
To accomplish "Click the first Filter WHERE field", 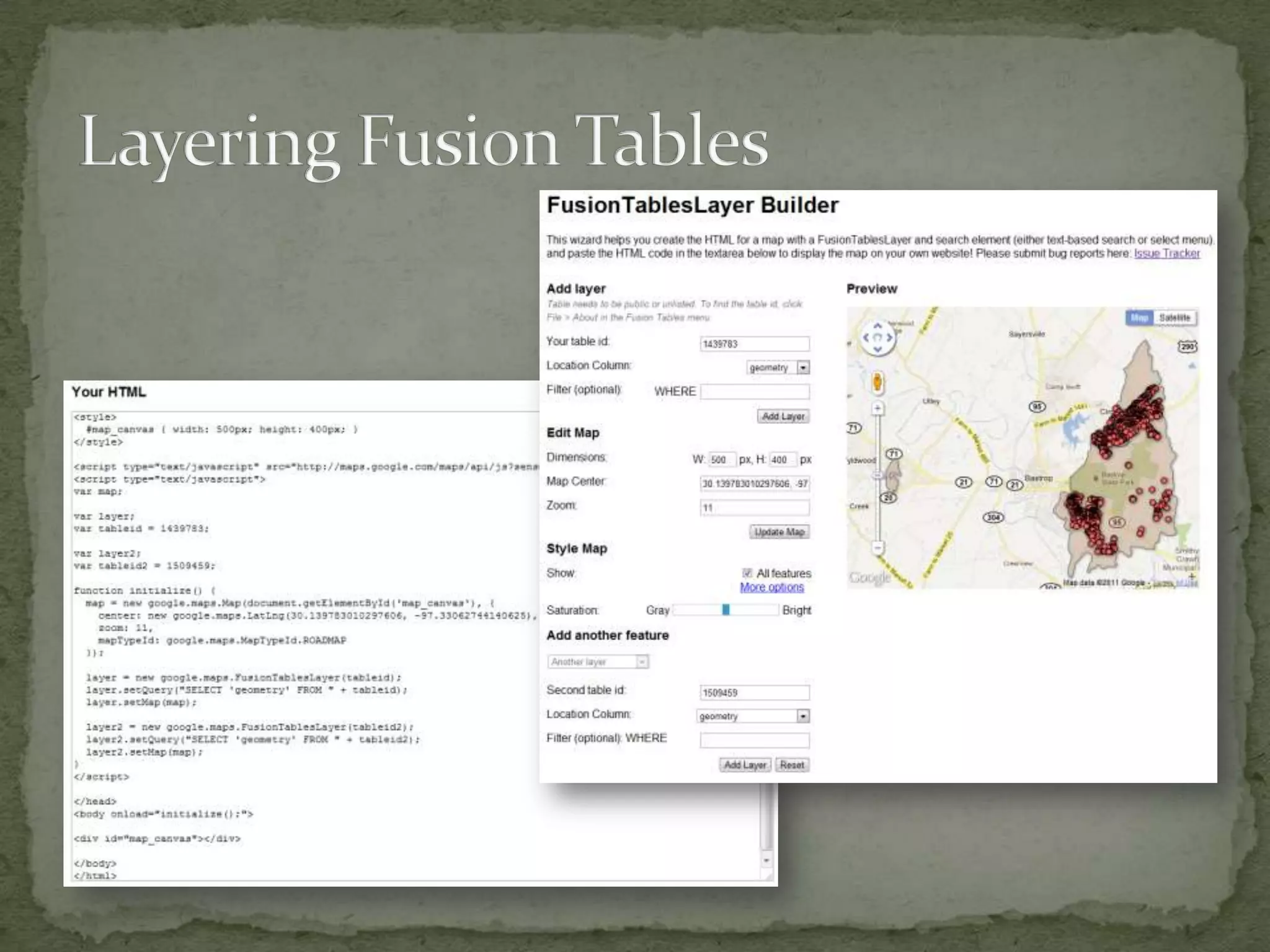I will coord(755,392).
